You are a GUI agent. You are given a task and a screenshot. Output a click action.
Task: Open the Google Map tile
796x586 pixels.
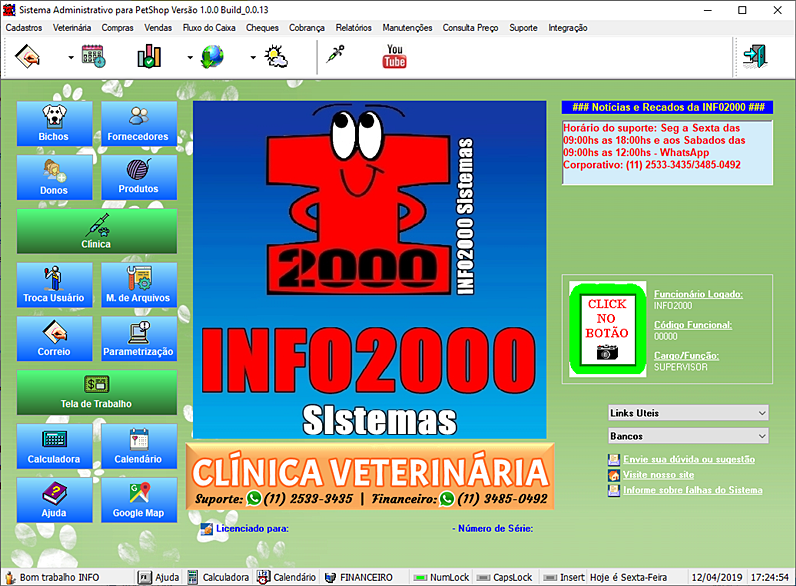point(139,500)
